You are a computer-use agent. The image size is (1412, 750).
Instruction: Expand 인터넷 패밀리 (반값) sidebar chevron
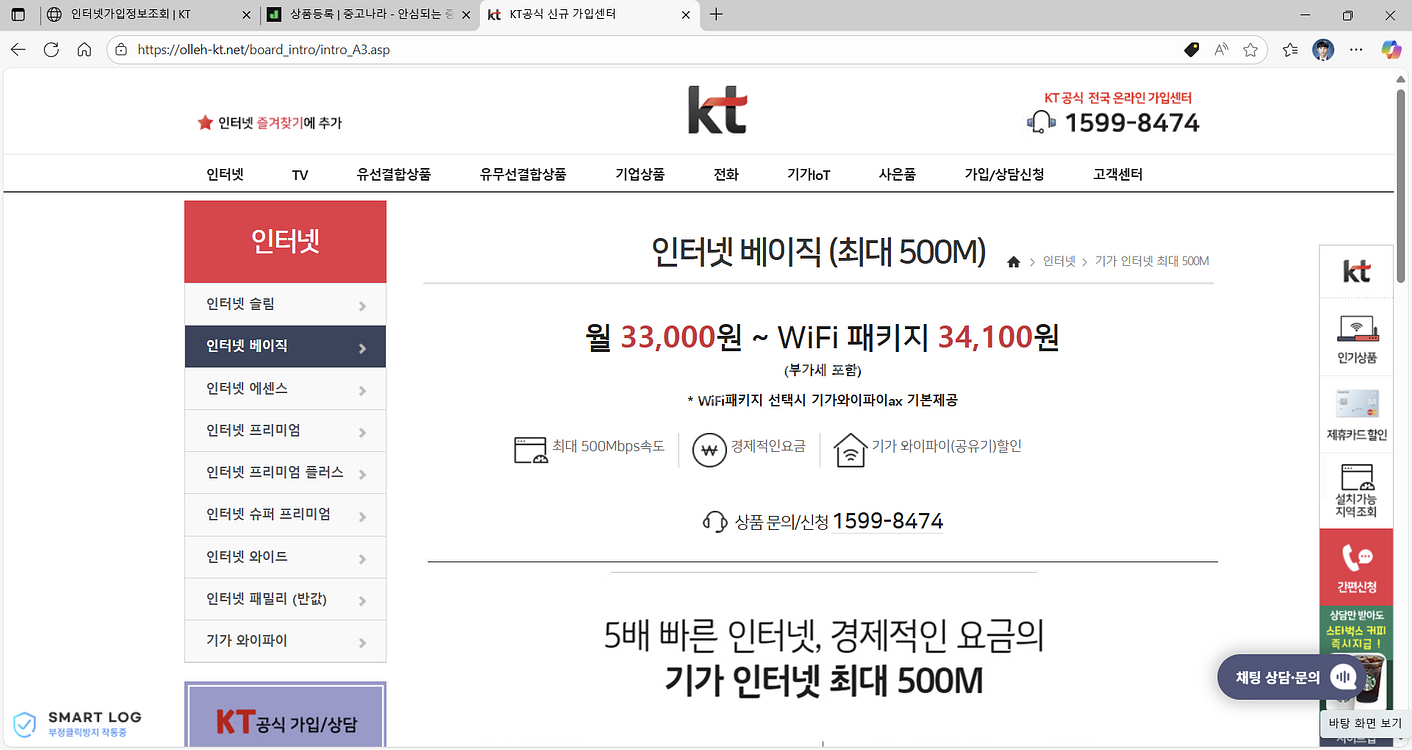click(362, 600)
